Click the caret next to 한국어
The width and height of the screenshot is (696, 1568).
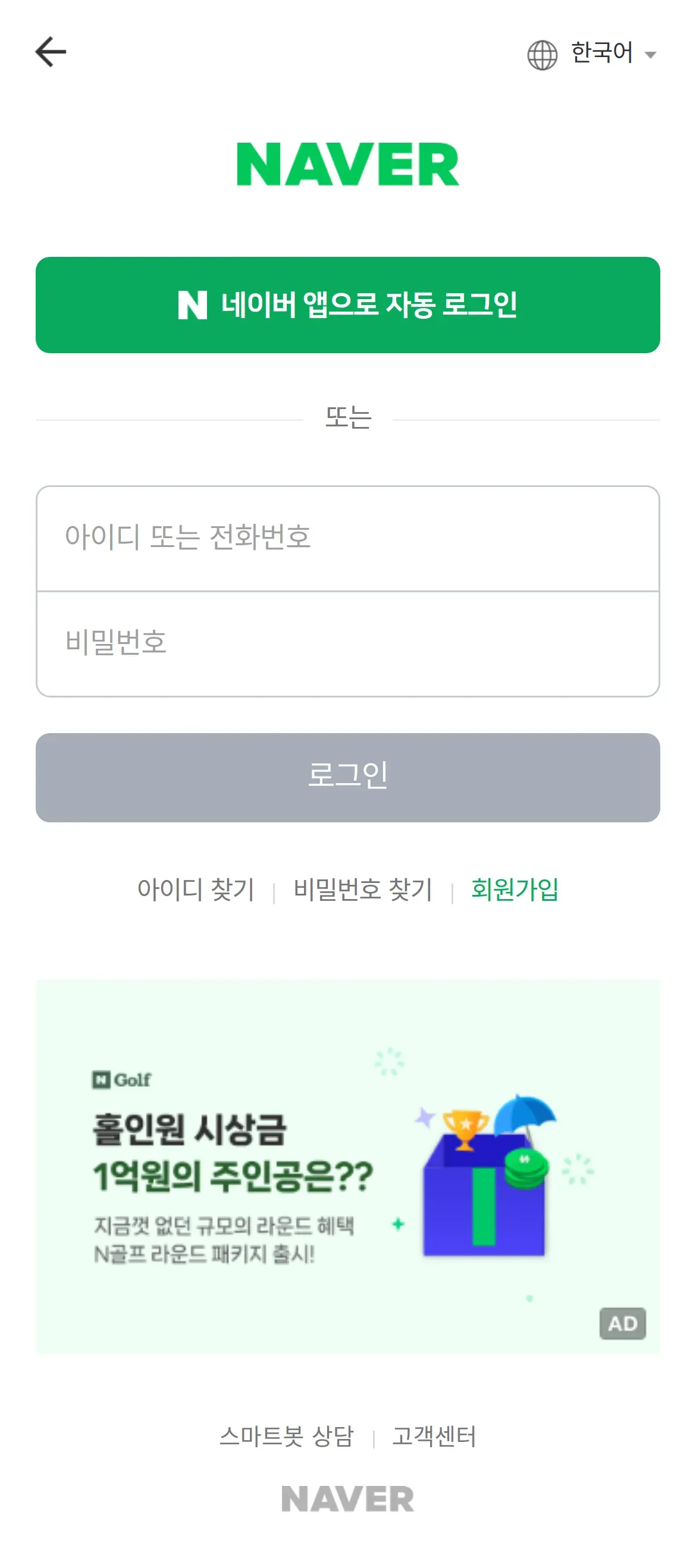coord(650,55)
